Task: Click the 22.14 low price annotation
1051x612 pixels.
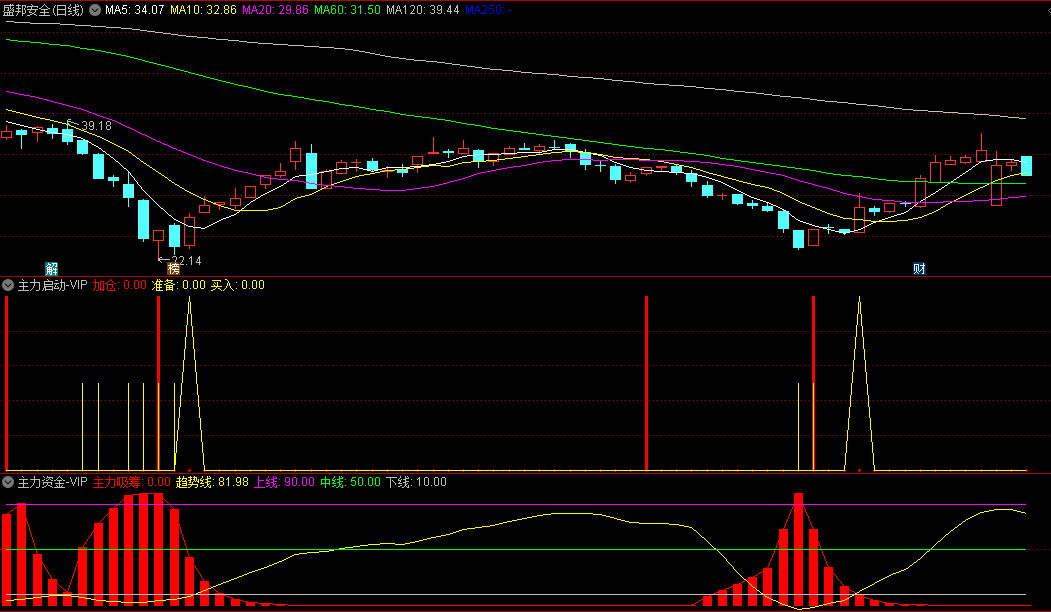Action: pyautogui.click(x=186, y=261)
